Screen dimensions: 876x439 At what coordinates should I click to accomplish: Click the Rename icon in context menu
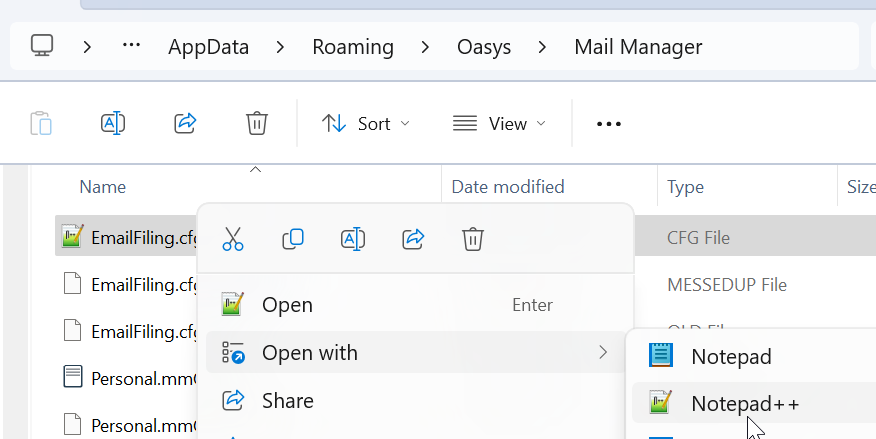[352, 239]
